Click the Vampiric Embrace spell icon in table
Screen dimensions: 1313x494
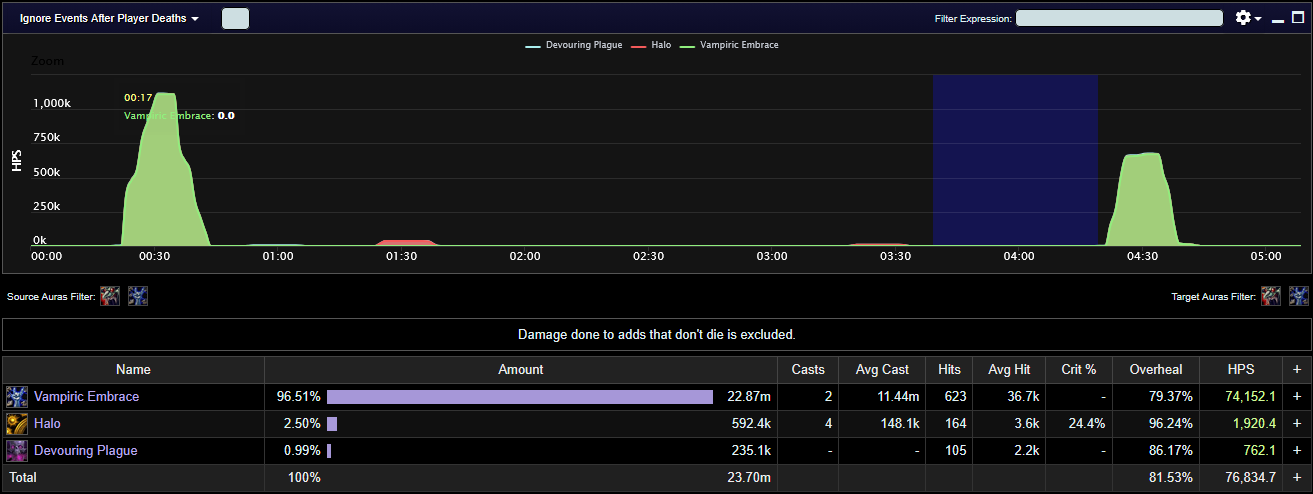(x=16, y=397)
